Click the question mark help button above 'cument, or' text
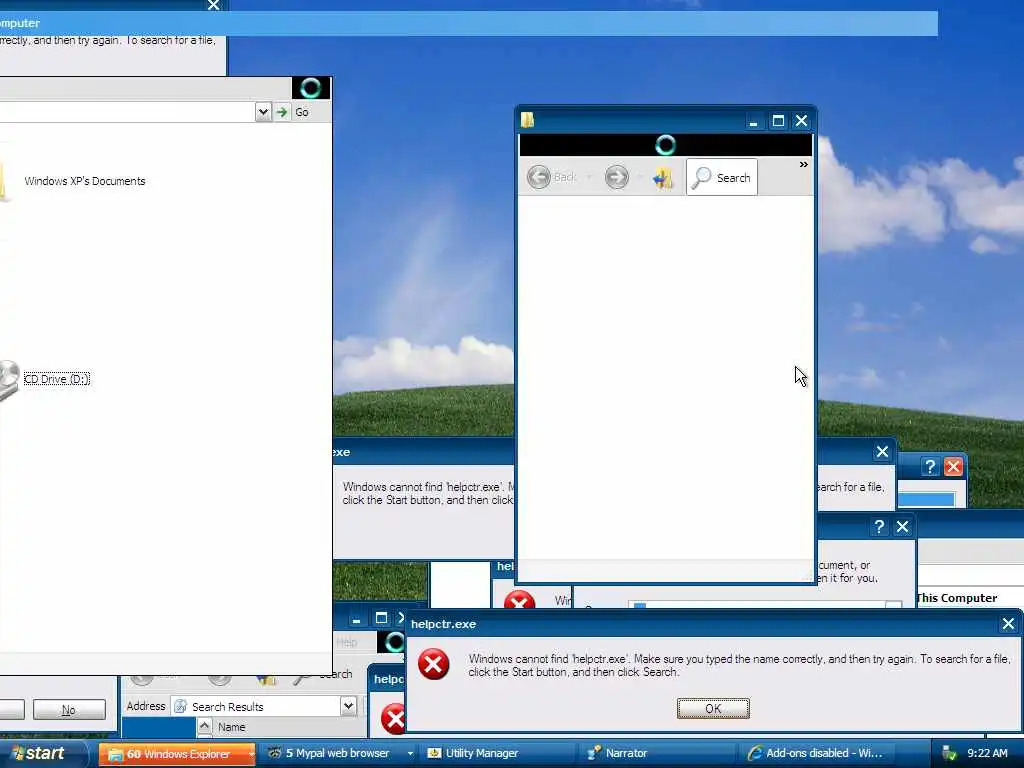The width and height of the screenshot is (1024, 768). (x=879, y=527)
